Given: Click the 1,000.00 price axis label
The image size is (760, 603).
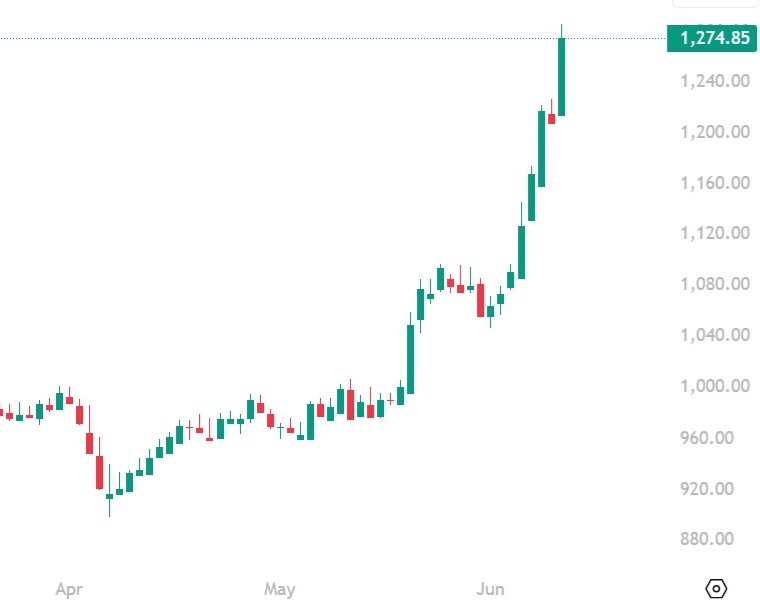Looking at the screenshot, I should click(715, 386).
